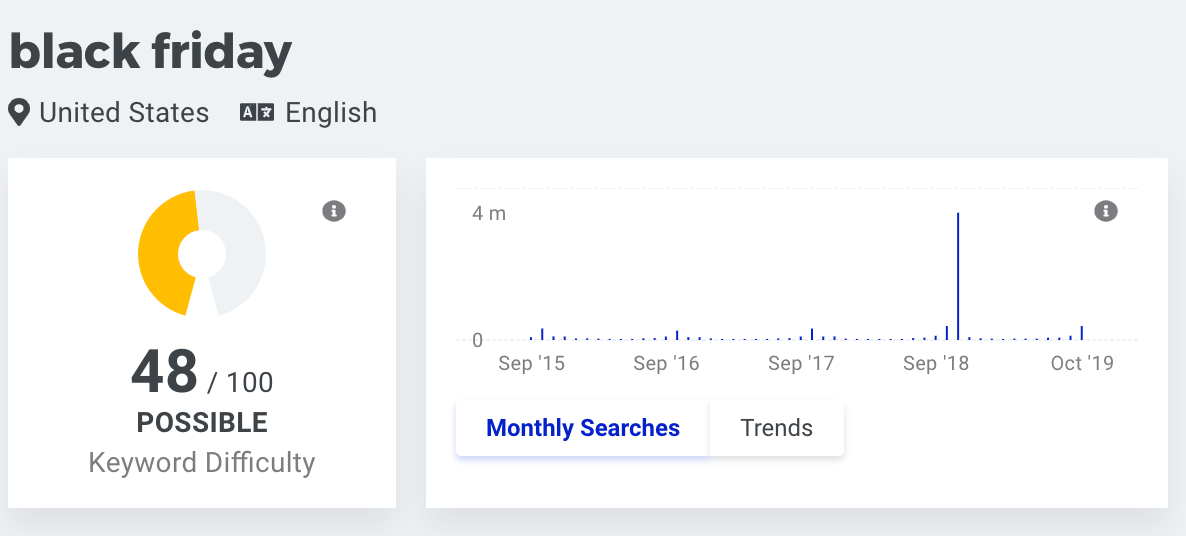
Task: Click the Sep '15 axis label
Action: 531,364
